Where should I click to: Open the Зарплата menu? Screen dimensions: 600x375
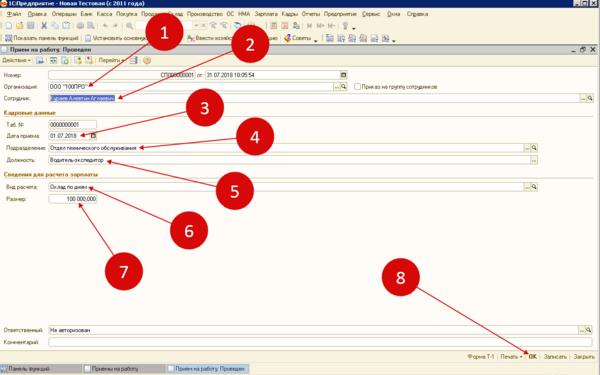(x=266, y=14)
